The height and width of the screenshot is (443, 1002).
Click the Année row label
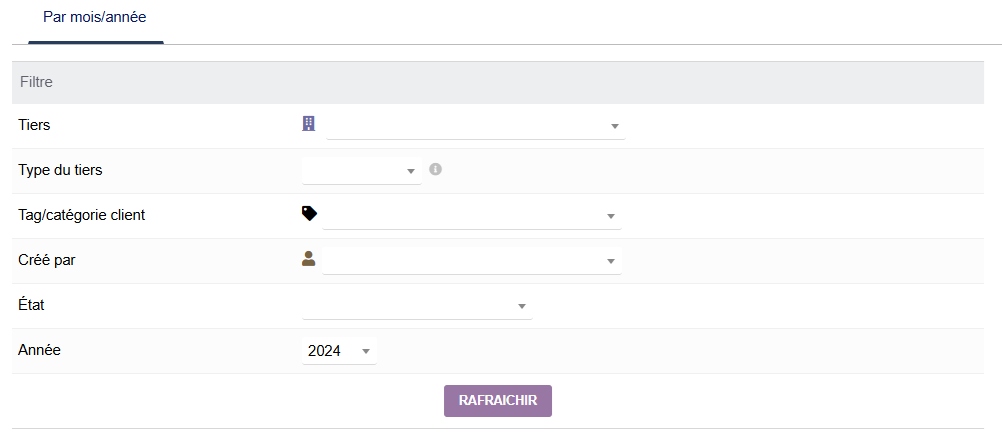click(40, 350)
